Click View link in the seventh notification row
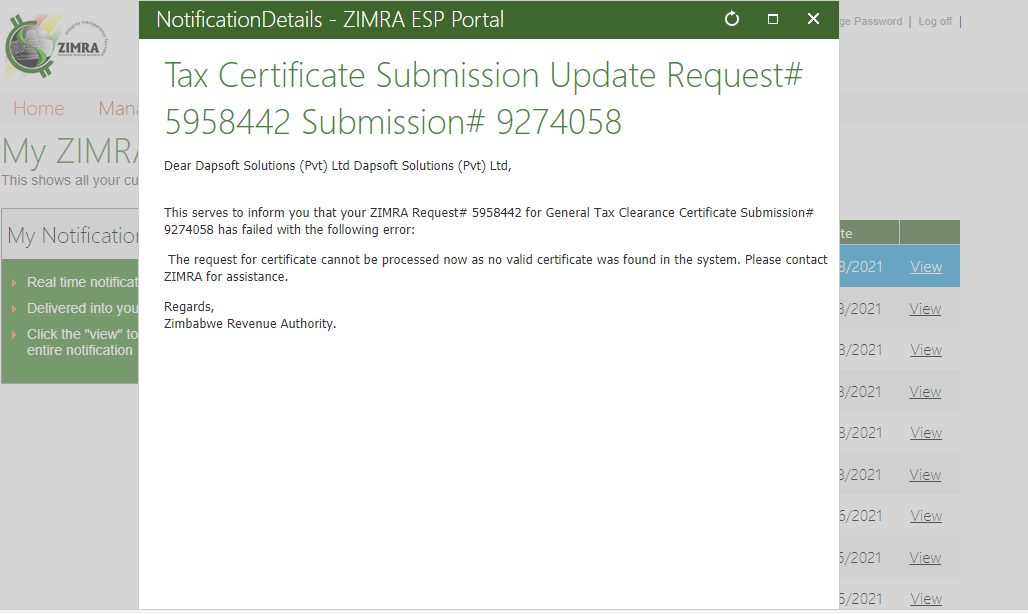This screenshot has width=1028, height=614. coord(926,516)
